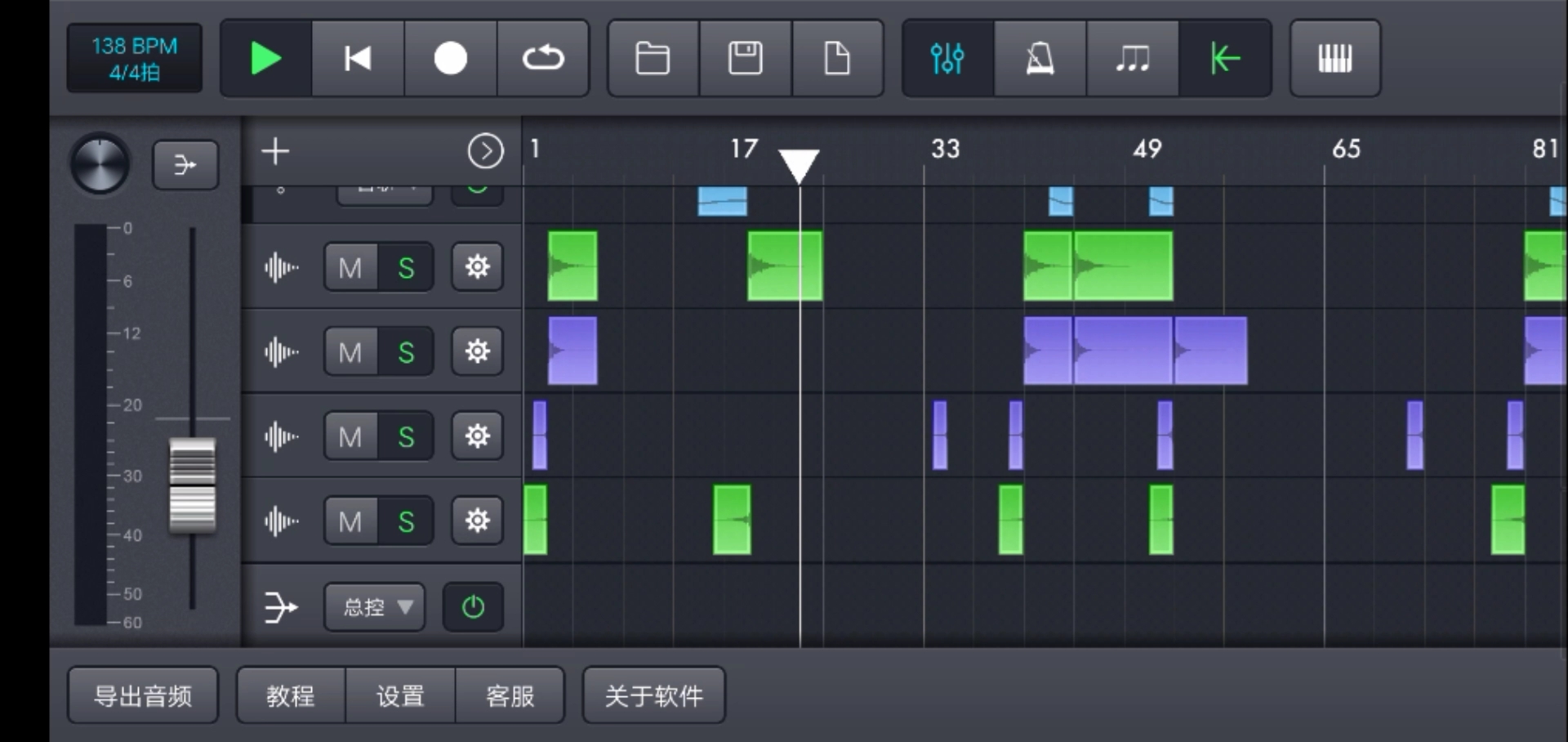Select the first large purple clip near bar 1
1568x742 pixels.
572,351
